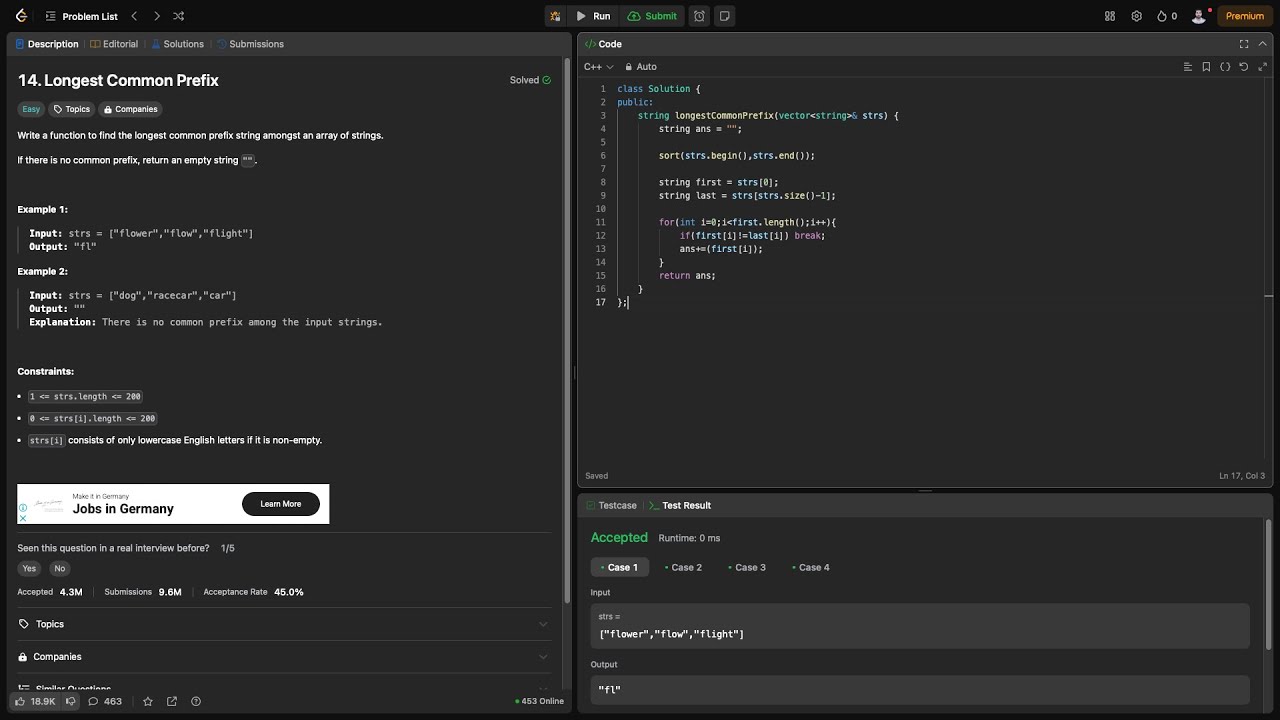Switch to the Submissions tab
The image size is (1280, 720).
pos(250,44)
